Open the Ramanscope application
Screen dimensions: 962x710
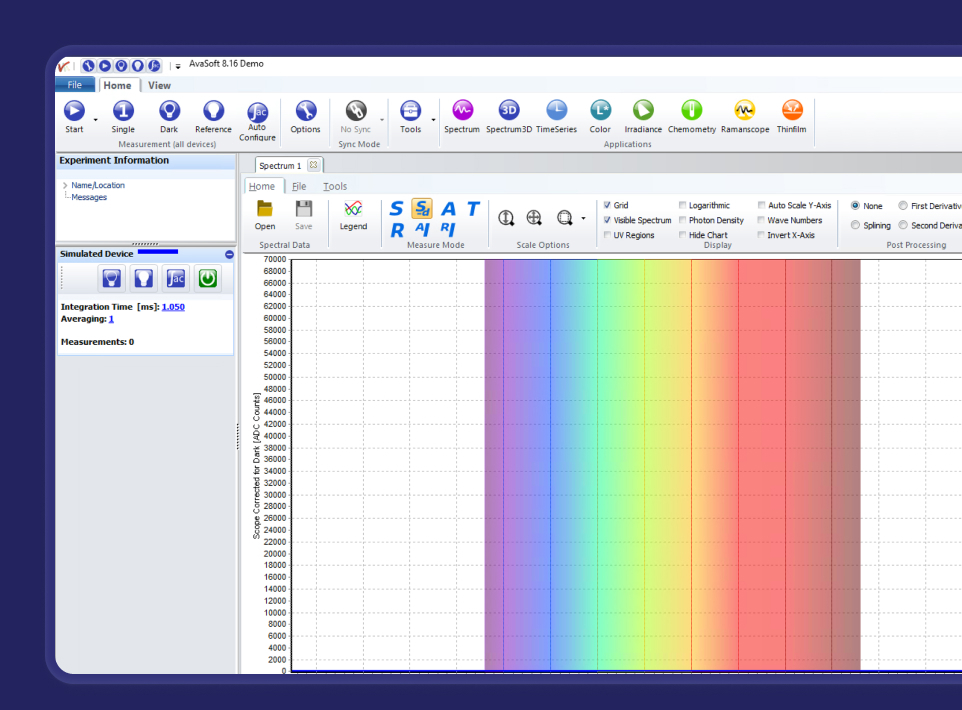coord(744,112)
